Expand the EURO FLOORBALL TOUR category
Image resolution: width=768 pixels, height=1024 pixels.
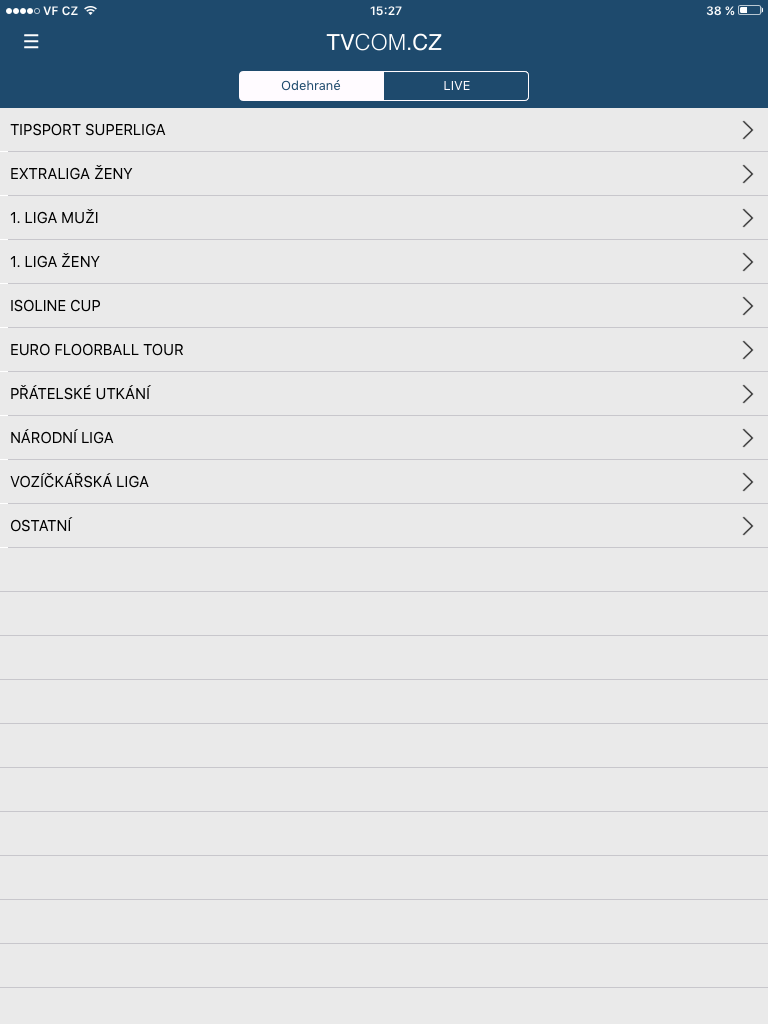384,349
